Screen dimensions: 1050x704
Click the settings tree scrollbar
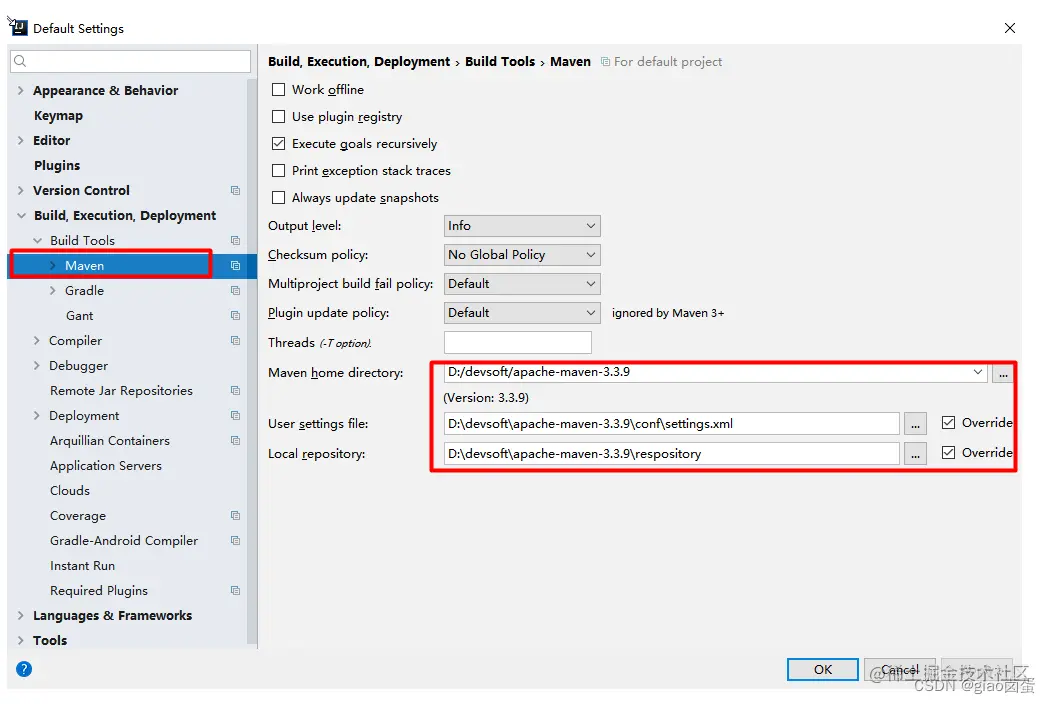[252, 362]
